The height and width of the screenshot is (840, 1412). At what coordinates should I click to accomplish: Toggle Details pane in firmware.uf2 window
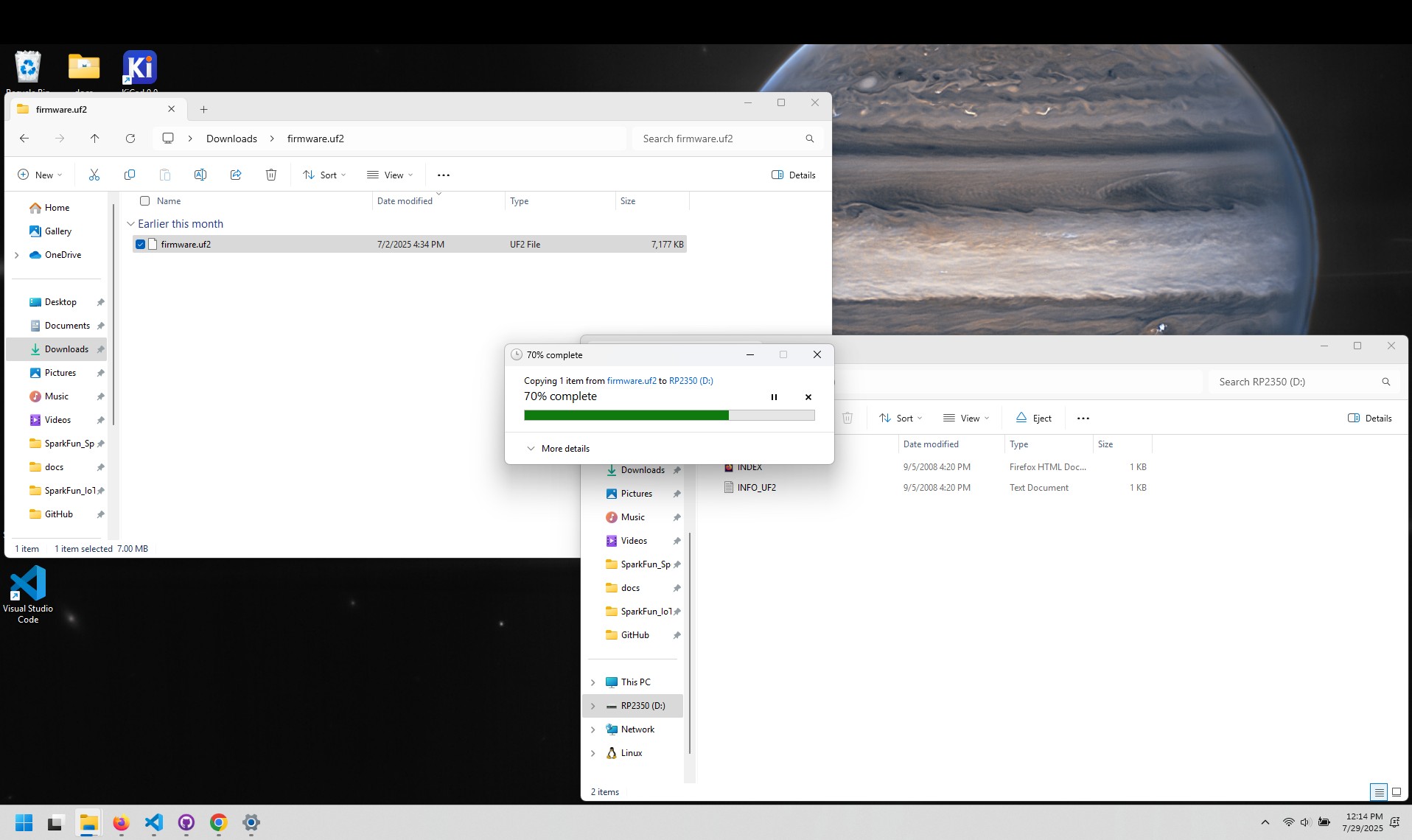794,175
